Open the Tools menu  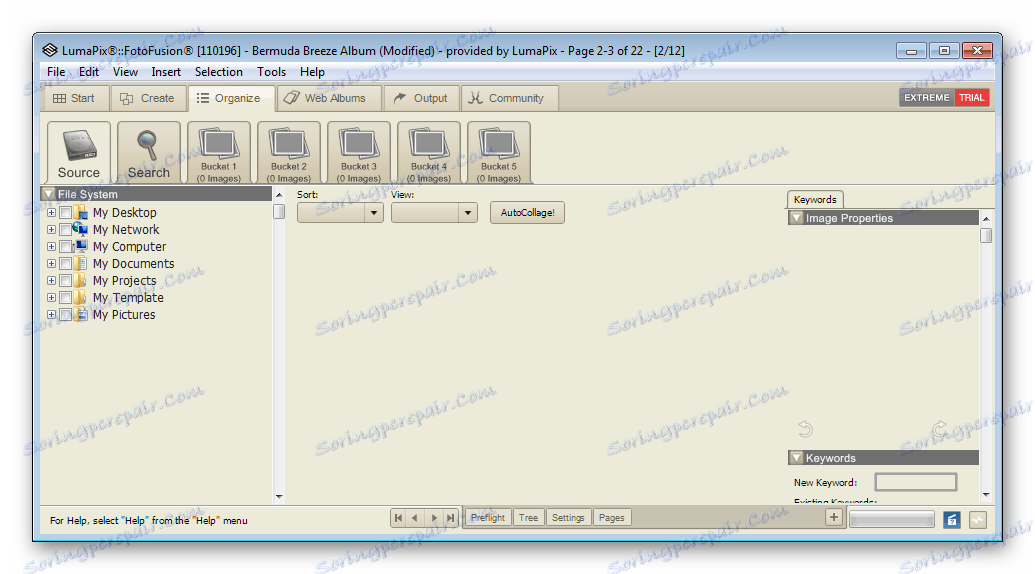(x=271, y=72)
